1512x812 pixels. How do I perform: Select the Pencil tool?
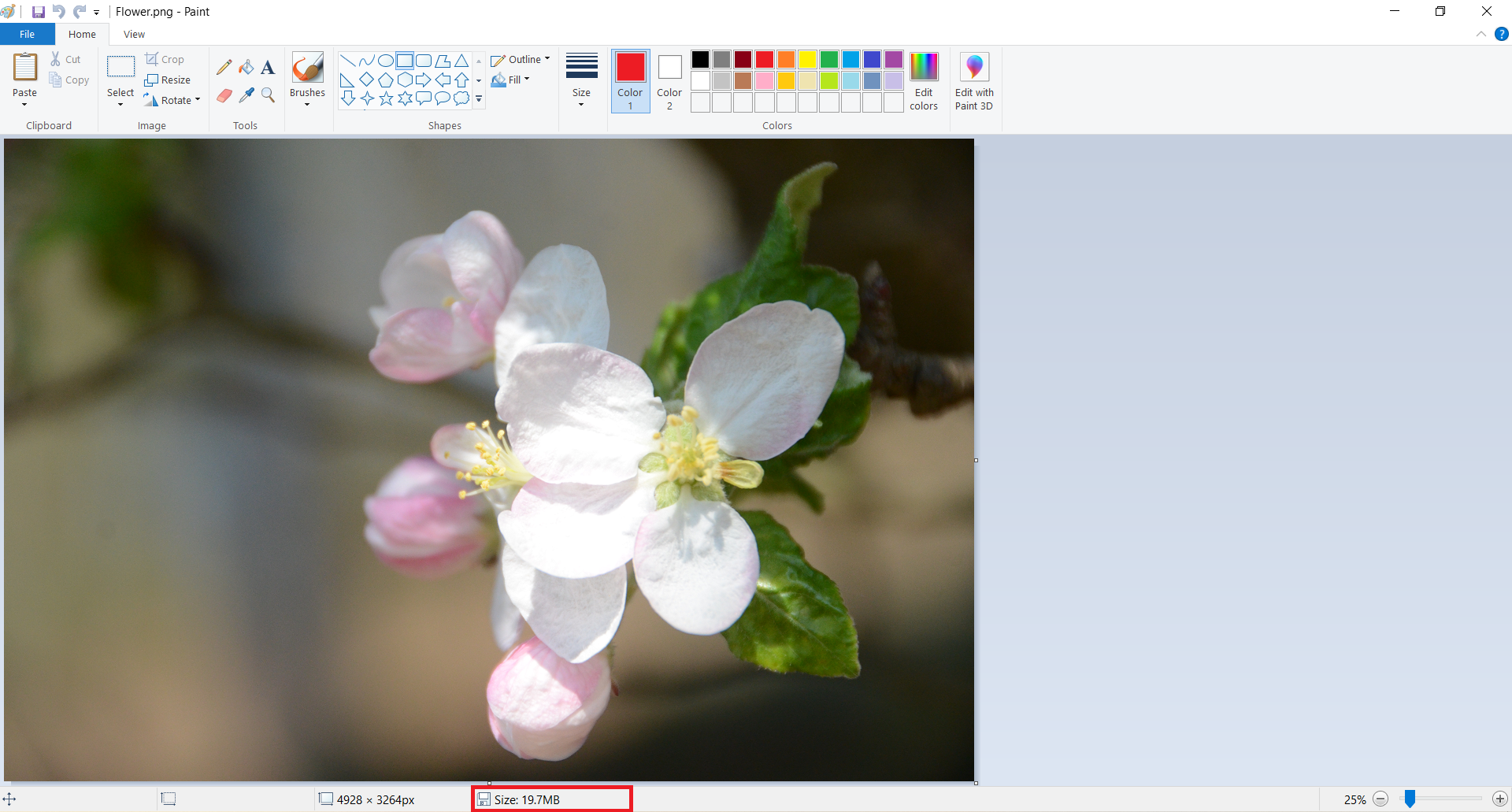[x=224, y=68]
